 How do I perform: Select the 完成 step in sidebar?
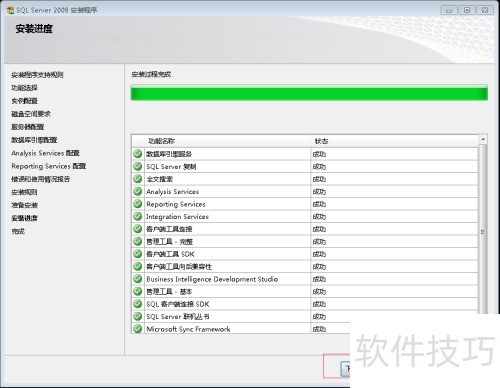click(18, 231)
